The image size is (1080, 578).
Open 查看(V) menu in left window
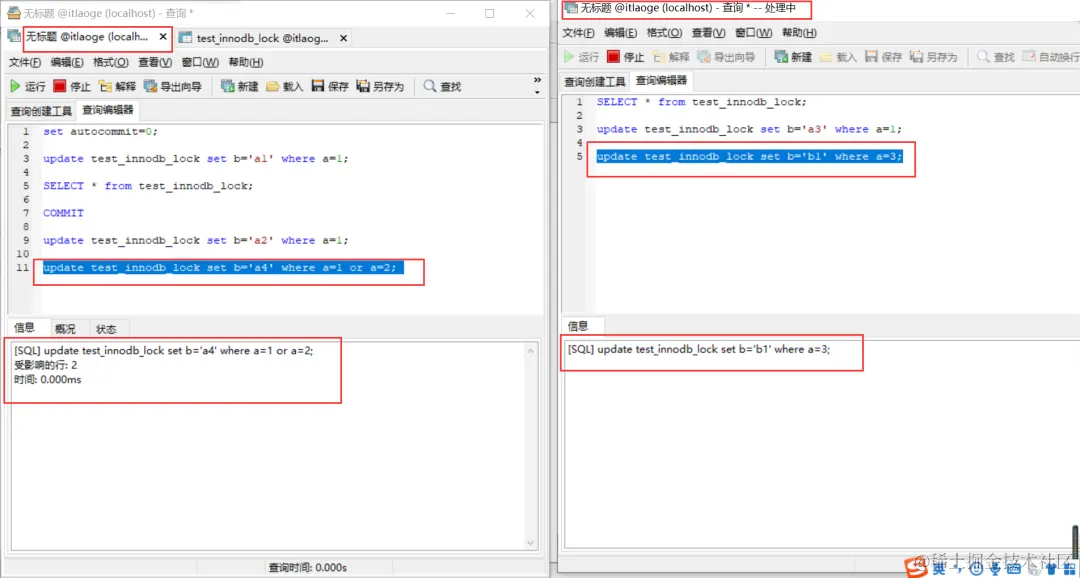pyautogui.click(x=155, y=63)
